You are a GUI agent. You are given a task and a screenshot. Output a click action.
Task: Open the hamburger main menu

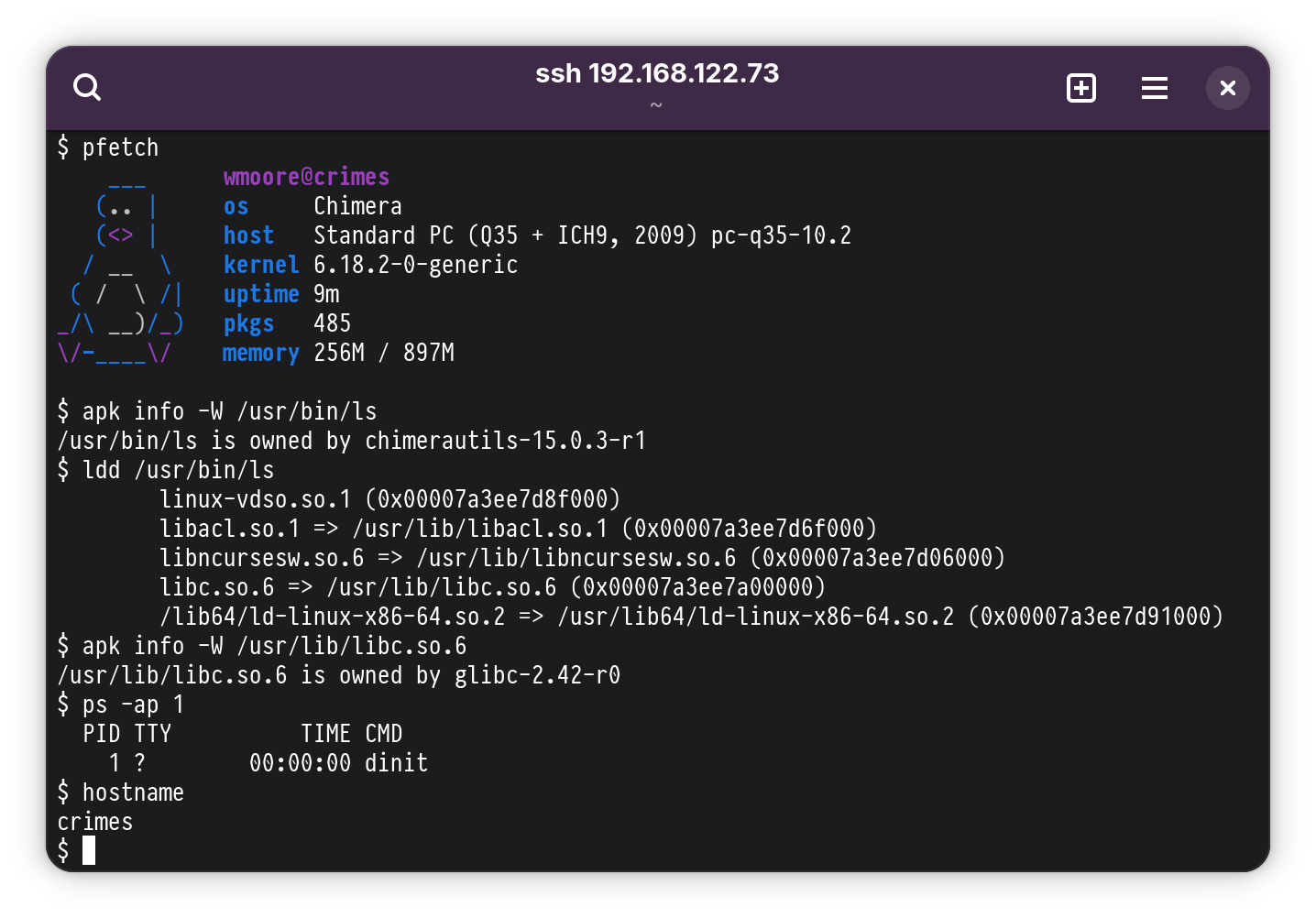[1154, 88]
